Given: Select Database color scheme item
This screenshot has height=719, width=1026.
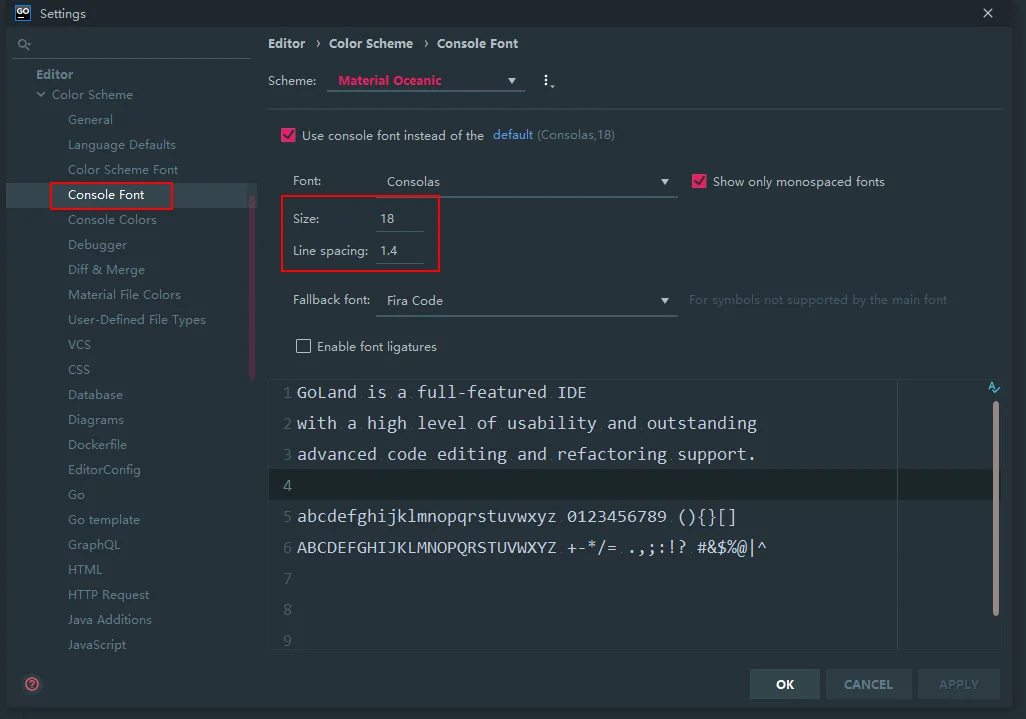Looking at the screenshot, I should coord(96,395).
